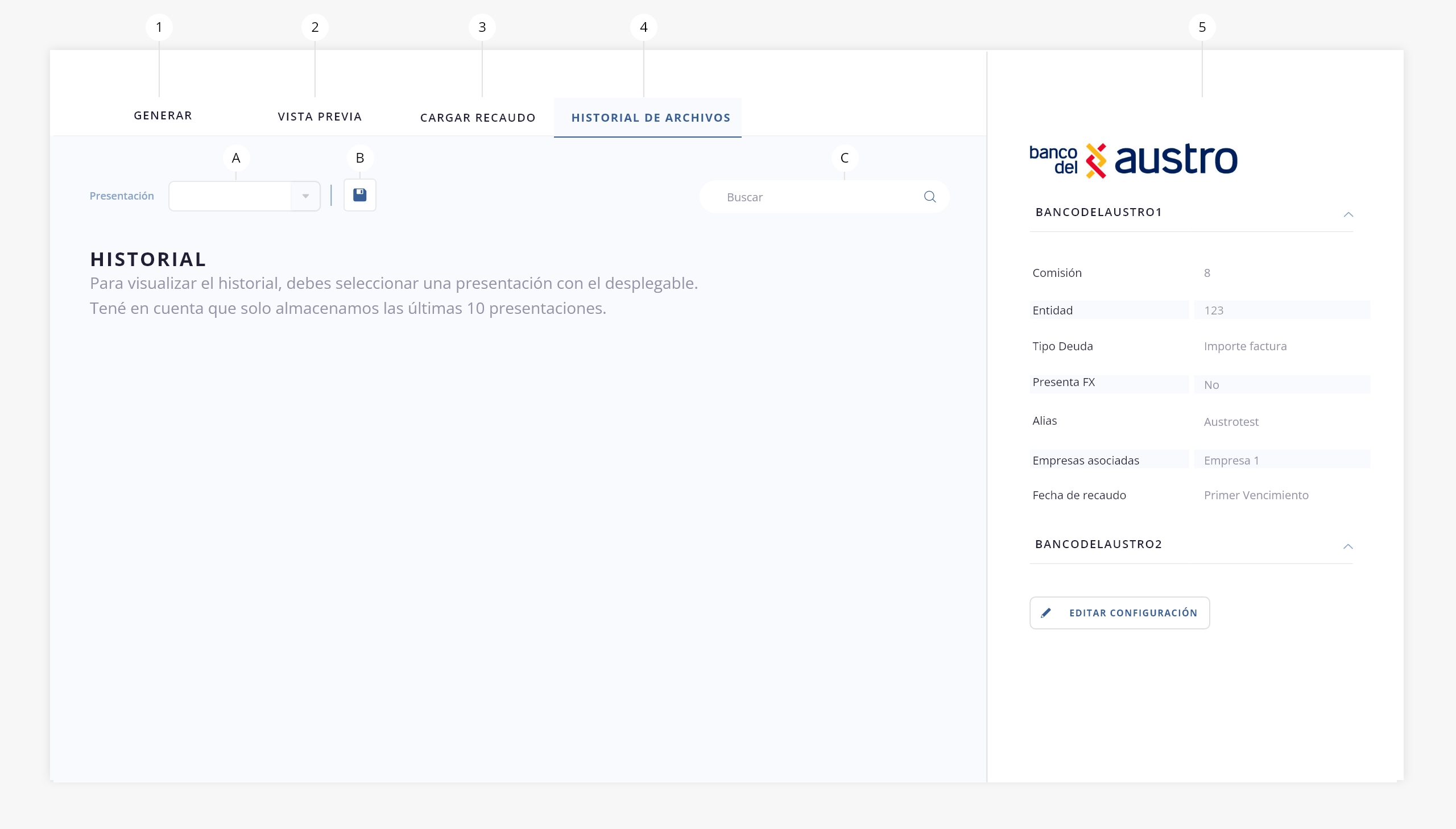
Task: Click the magnifying glass search icon
Action: point(929,197)
